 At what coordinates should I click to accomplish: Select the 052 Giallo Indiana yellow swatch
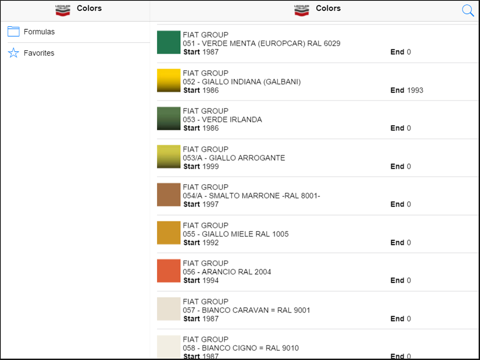[x=169, y=80]
